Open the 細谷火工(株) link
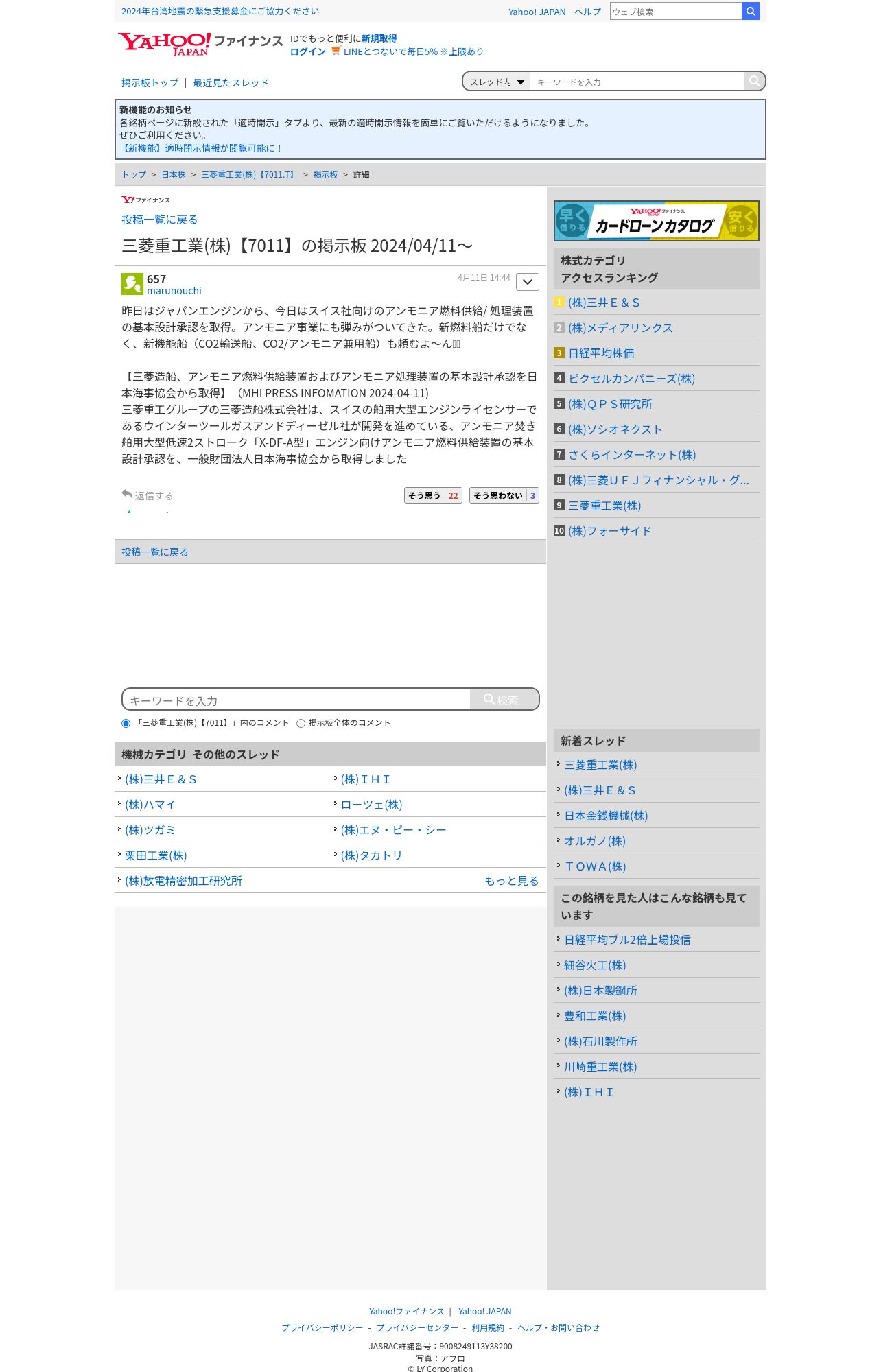This screenshot has width=881, height=1372. click(x=595, y=965)
